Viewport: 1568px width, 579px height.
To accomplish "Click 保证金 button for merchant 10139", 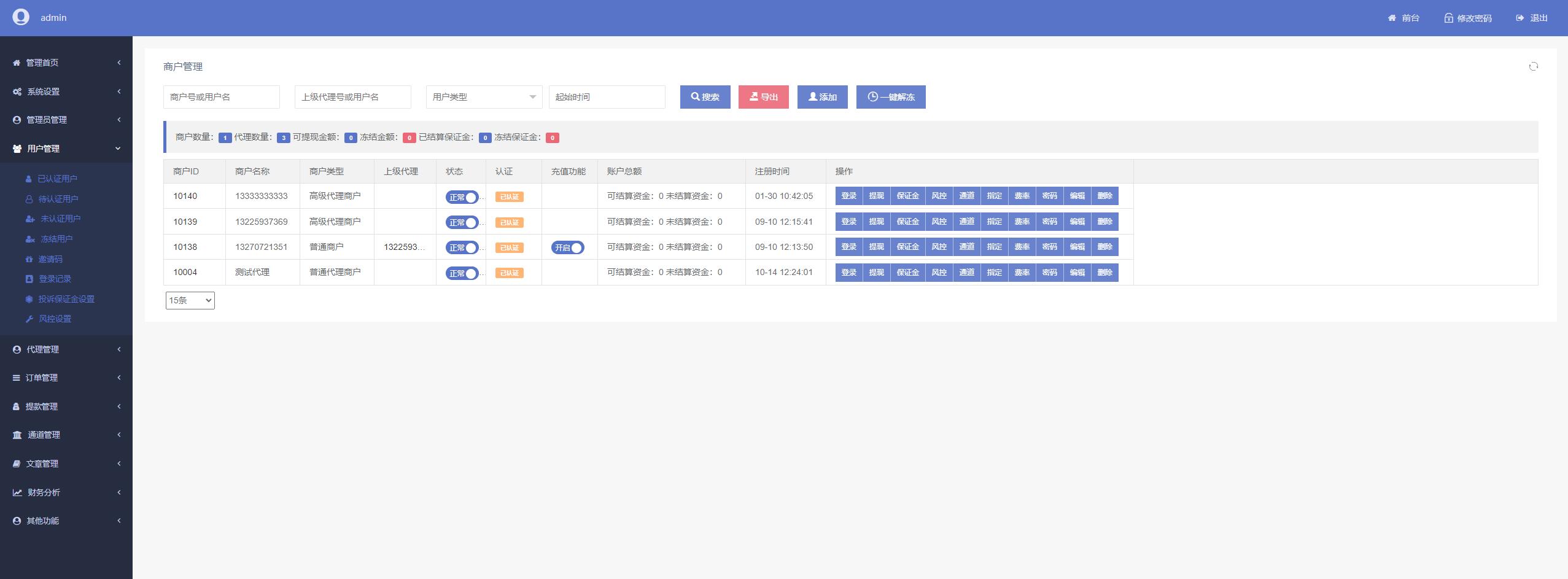I will coord(907,222).
